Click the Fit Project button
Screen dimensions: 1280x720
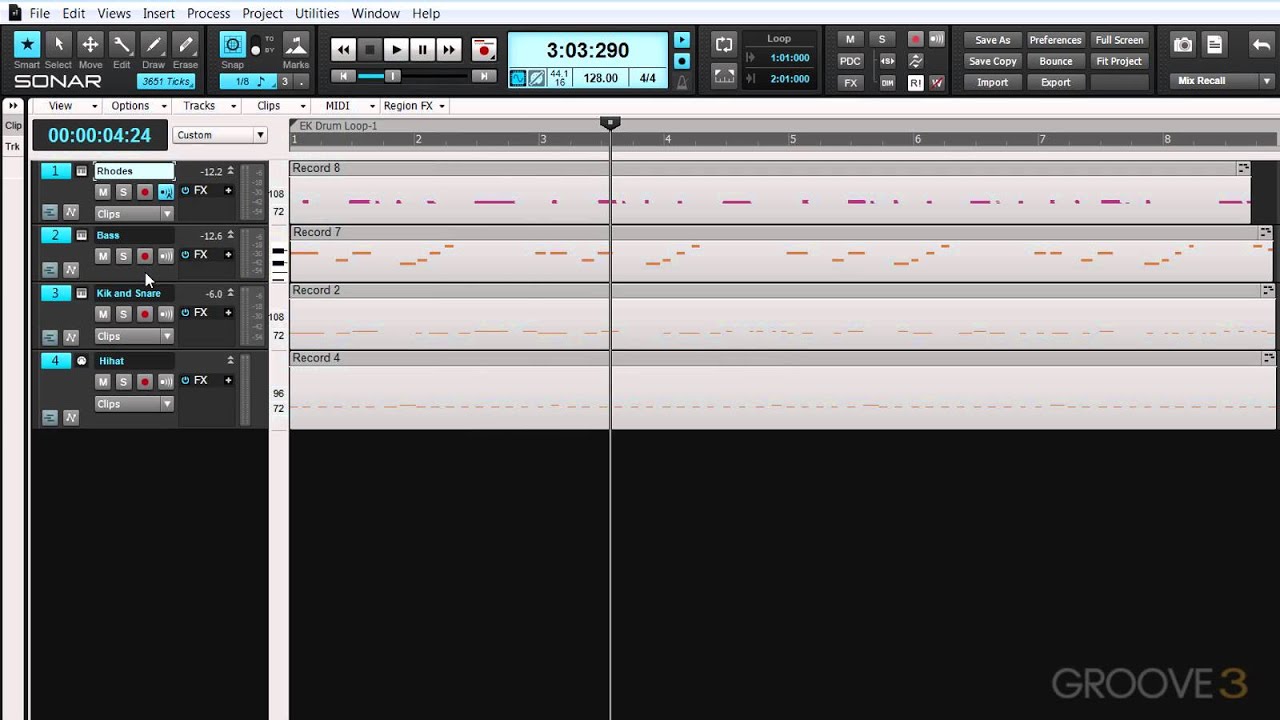[x=1119, y=61]
